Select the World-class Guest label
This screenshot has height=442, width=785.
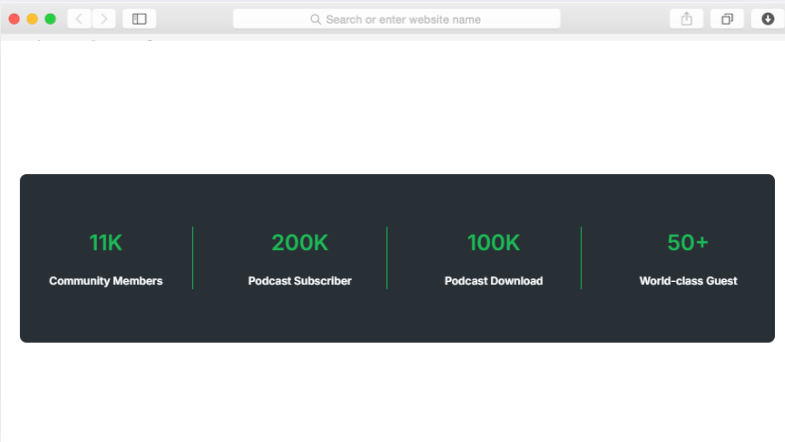[688, 281]
